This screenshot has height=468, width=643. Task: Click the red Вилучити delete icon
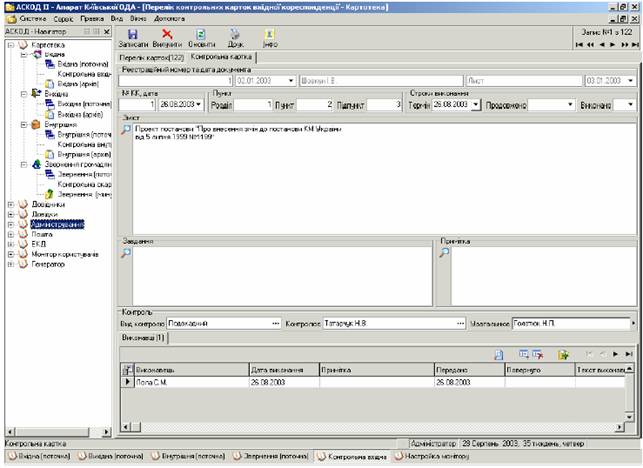167,34
